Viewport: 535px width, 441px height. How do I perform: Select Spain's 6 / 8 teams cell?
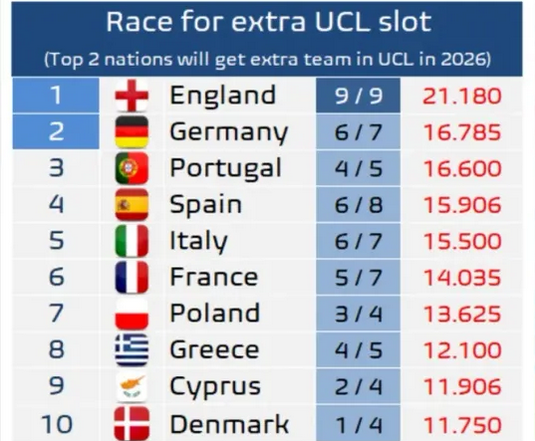pos(358,205)
